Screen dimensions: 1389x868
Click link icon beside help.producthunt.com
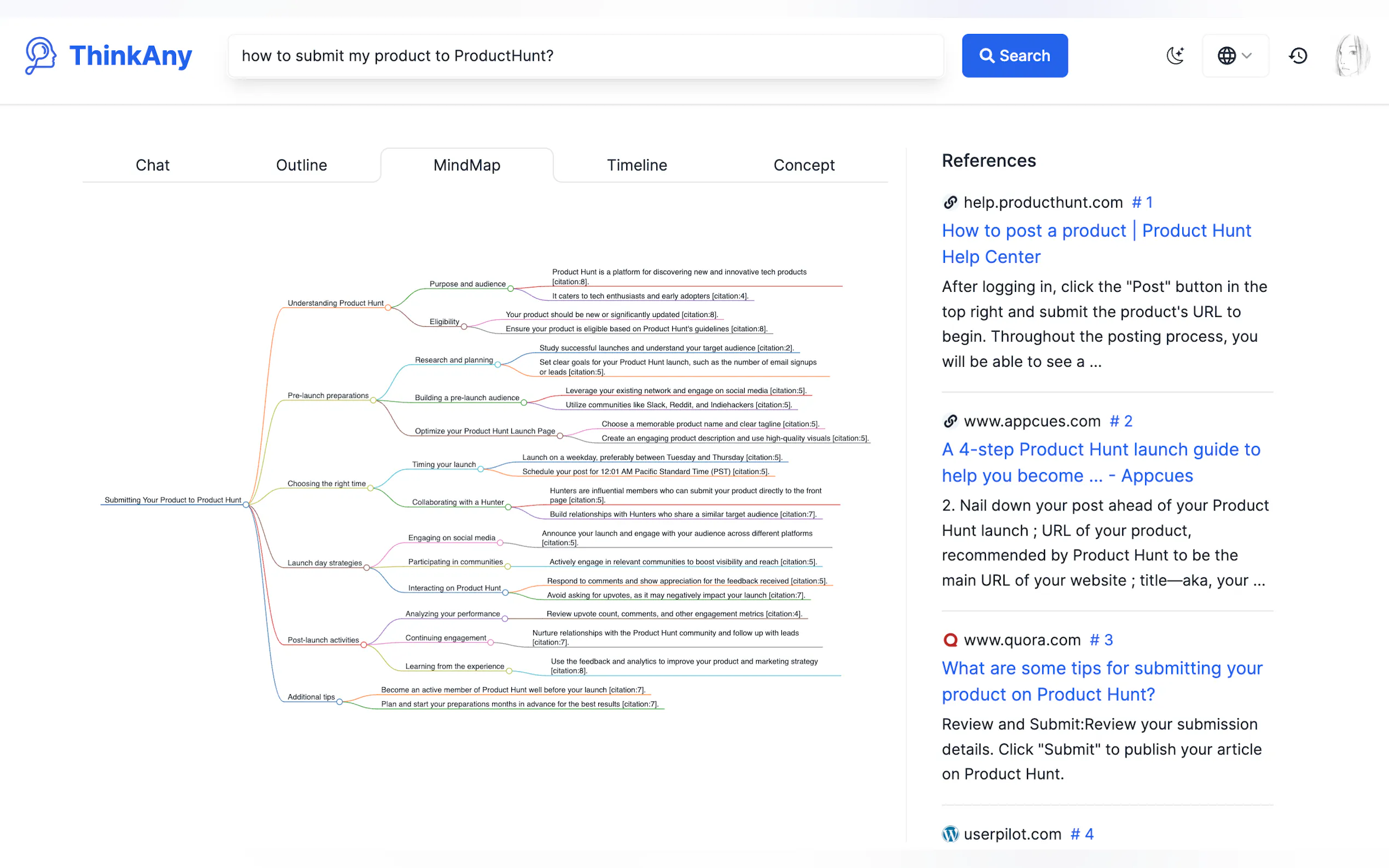pos(950,202)
